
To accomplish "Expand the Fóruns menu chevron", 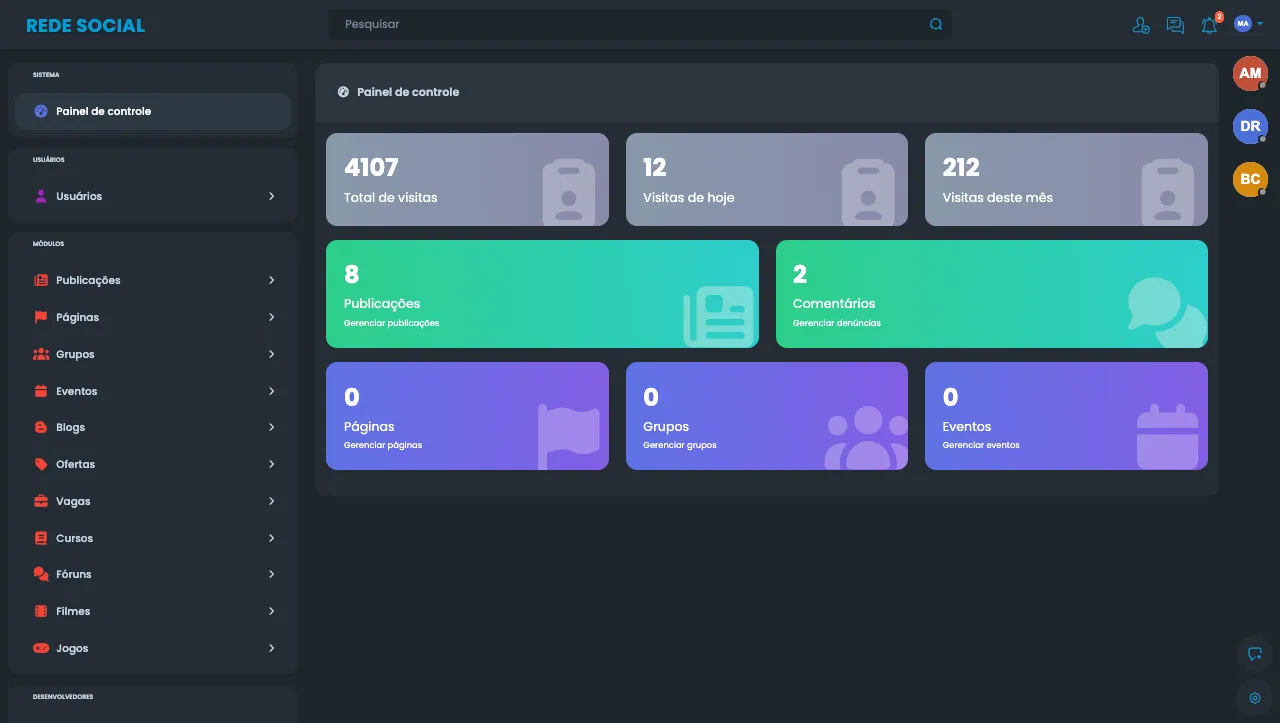I will [x=271, y=574].
